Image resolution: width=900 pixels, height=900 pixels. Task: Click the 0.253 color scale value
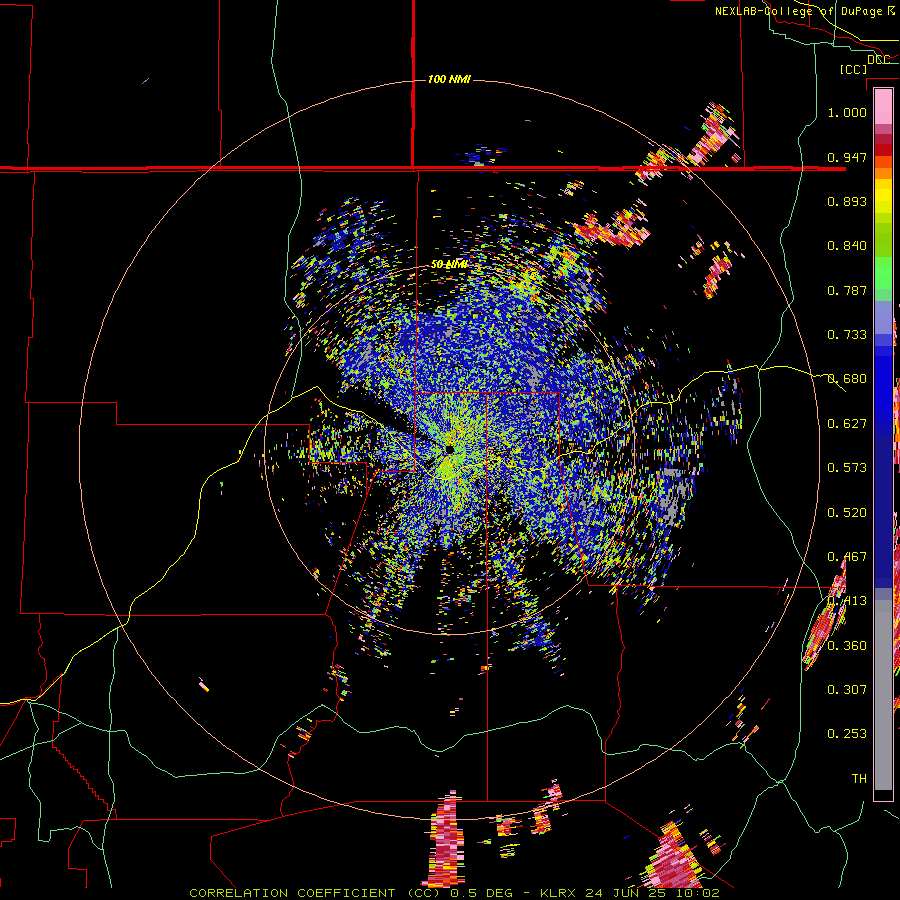coord(847,734)
